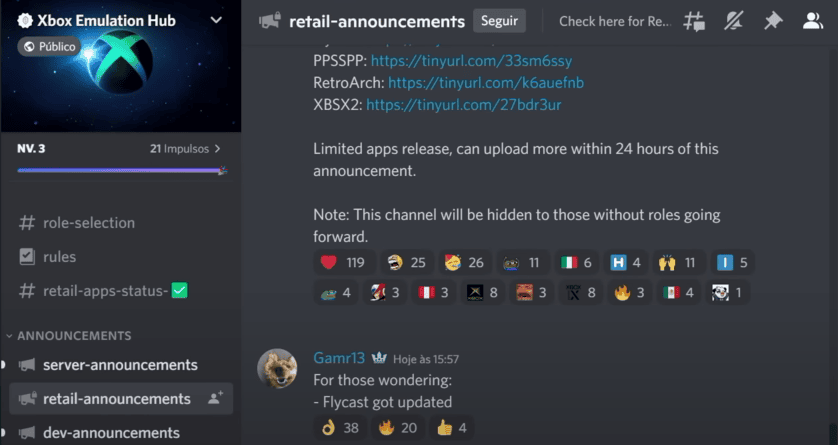Collapse the ANNOUNCEMENTS category
The image size is (838, 445).
(x=74, y=335)
